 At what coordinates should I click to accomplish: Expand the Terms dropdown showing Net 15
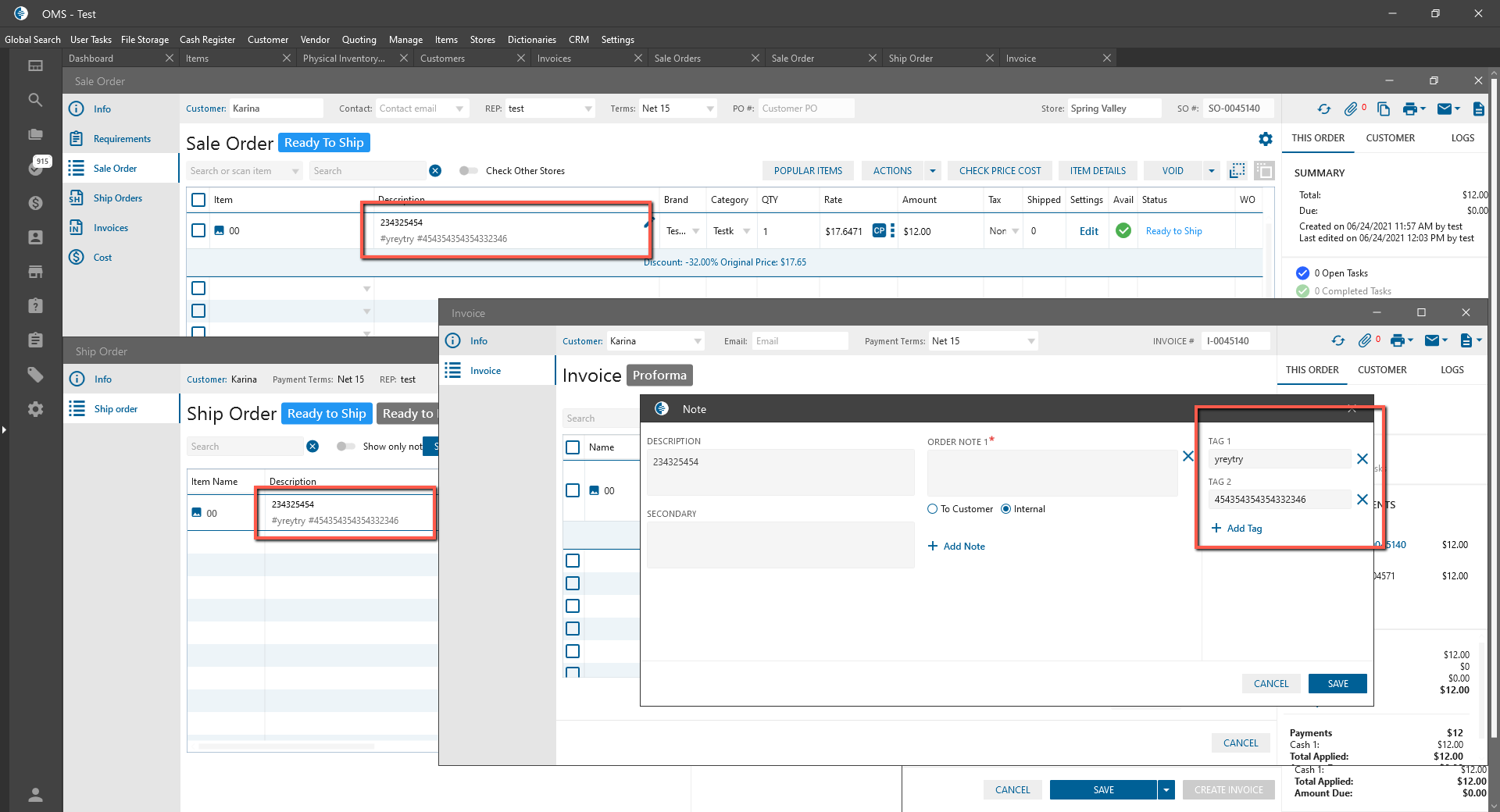click(709, 109)
